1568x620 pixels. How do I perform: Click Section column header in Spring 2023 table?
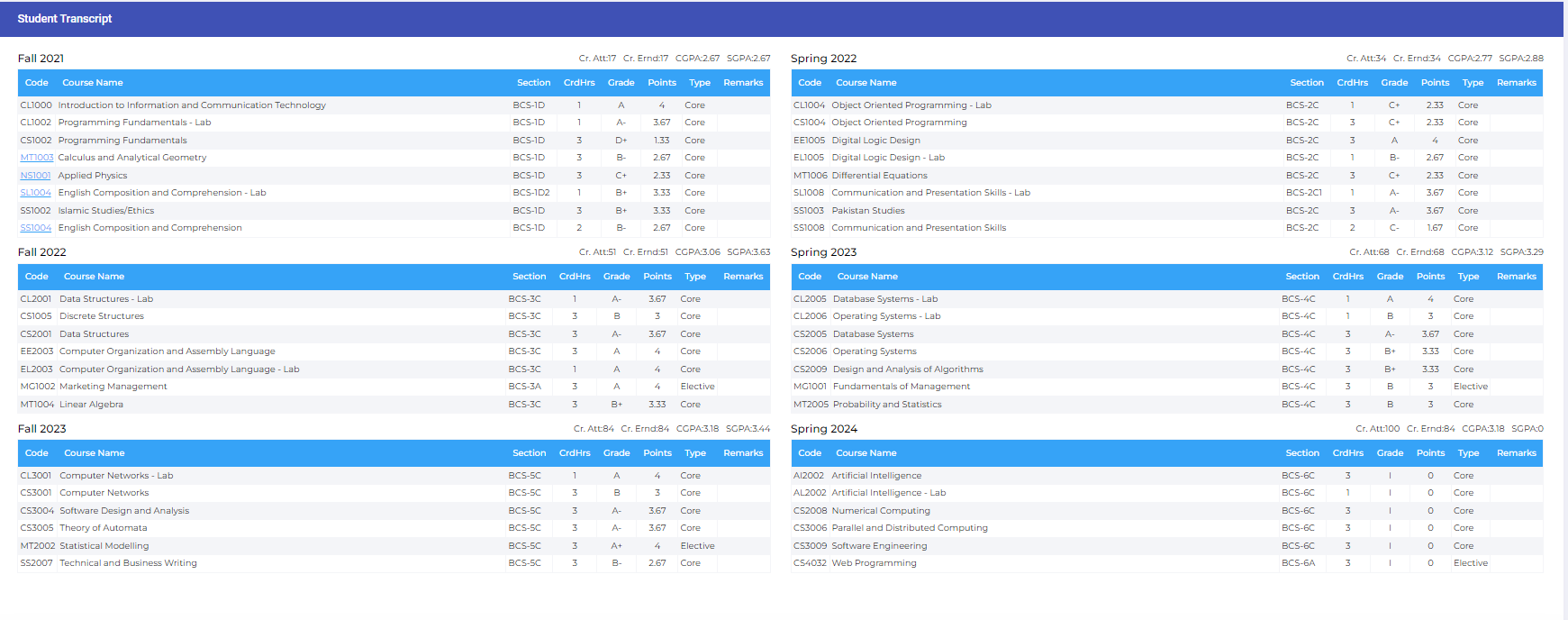tap(1301, 277)
